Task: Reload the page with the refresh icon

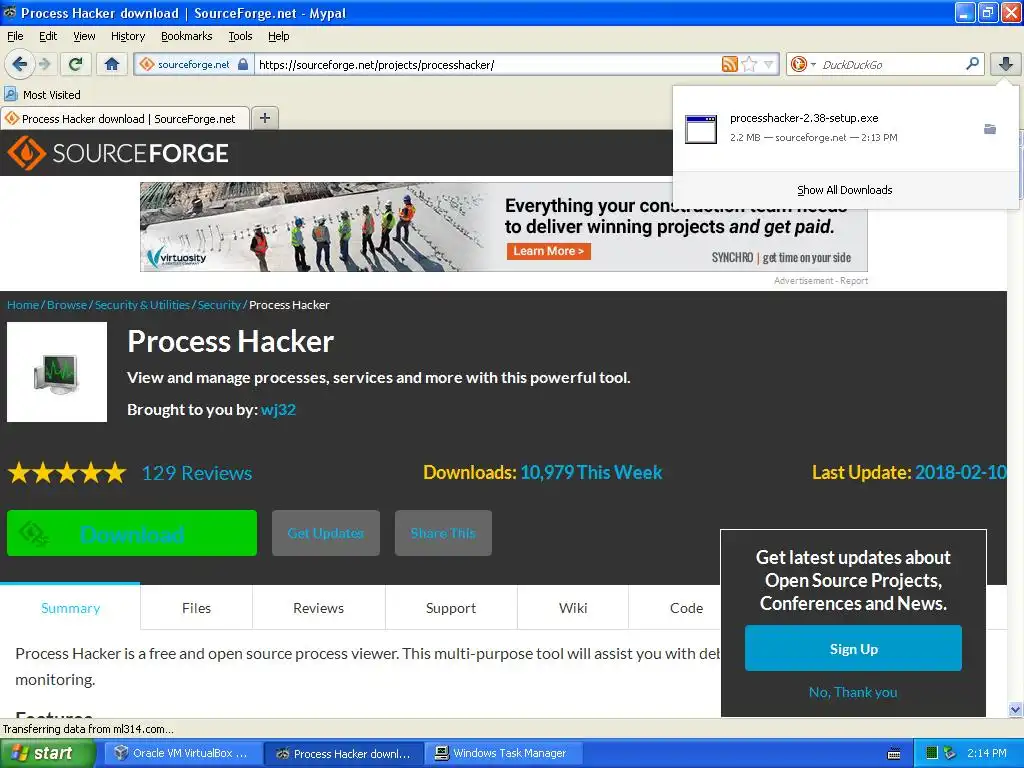Action: pyautogui.click(x=75, y=64)
